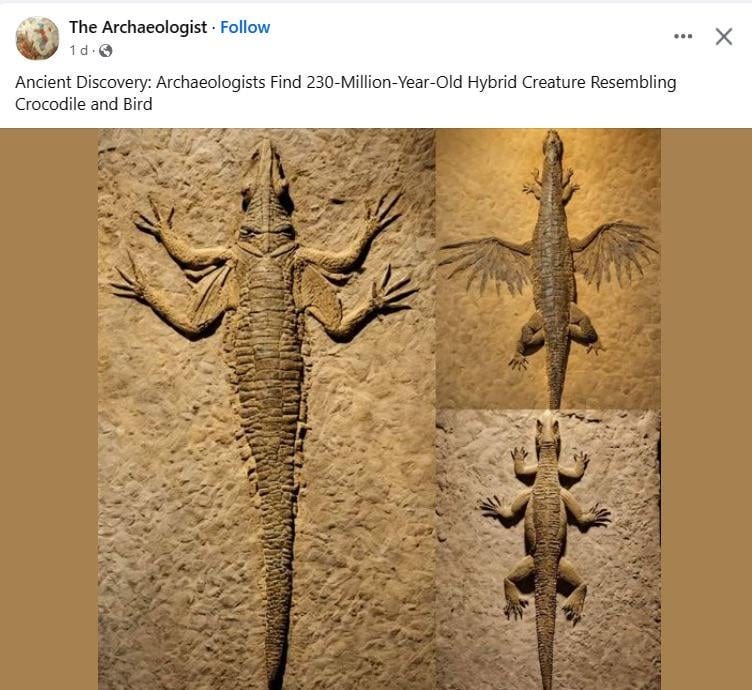Open the four-armed lizard fossil image
This screenshot has width=752, height=690.
pyautogui.click(x=549, y=550)
